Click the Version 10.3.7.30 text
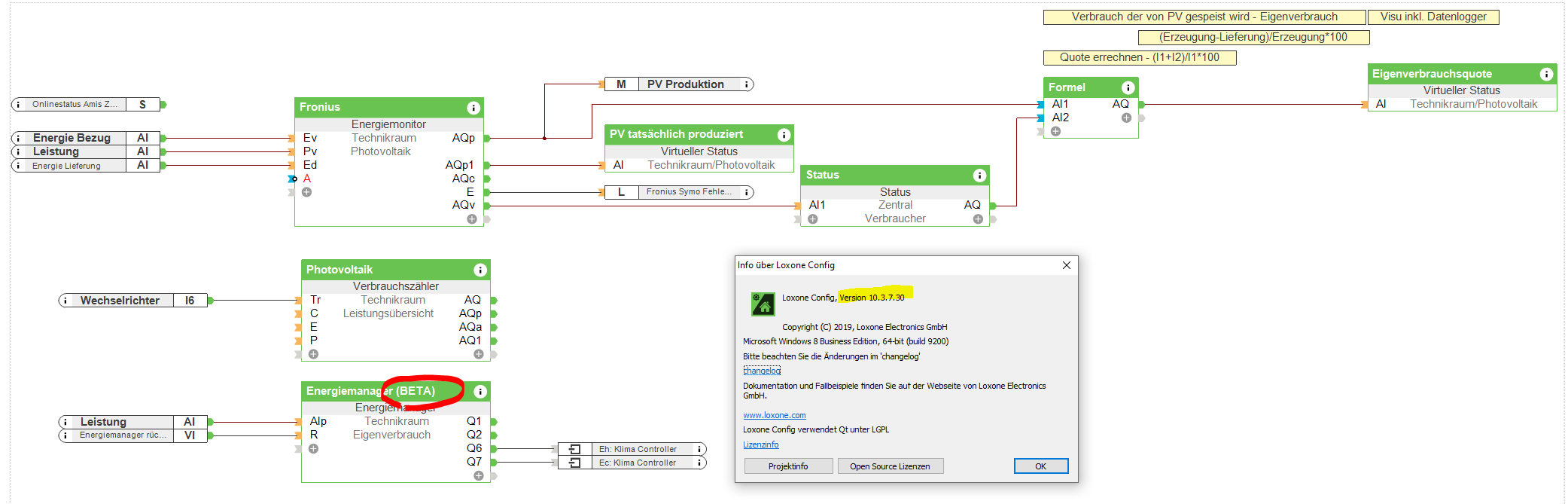 pyautogui.click(x=872, y=298)
